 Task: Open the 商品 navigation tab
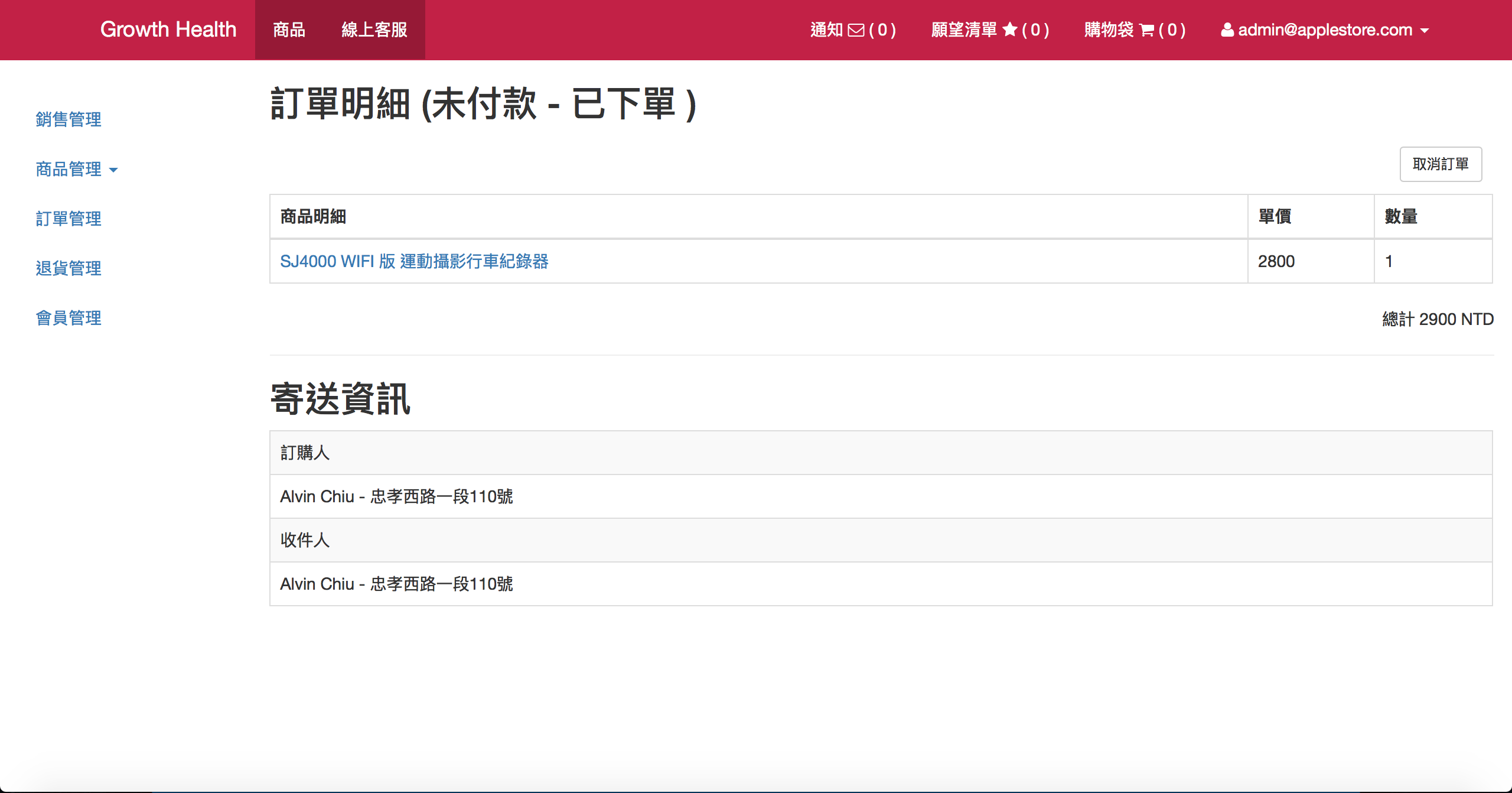[x=289, y=30]
